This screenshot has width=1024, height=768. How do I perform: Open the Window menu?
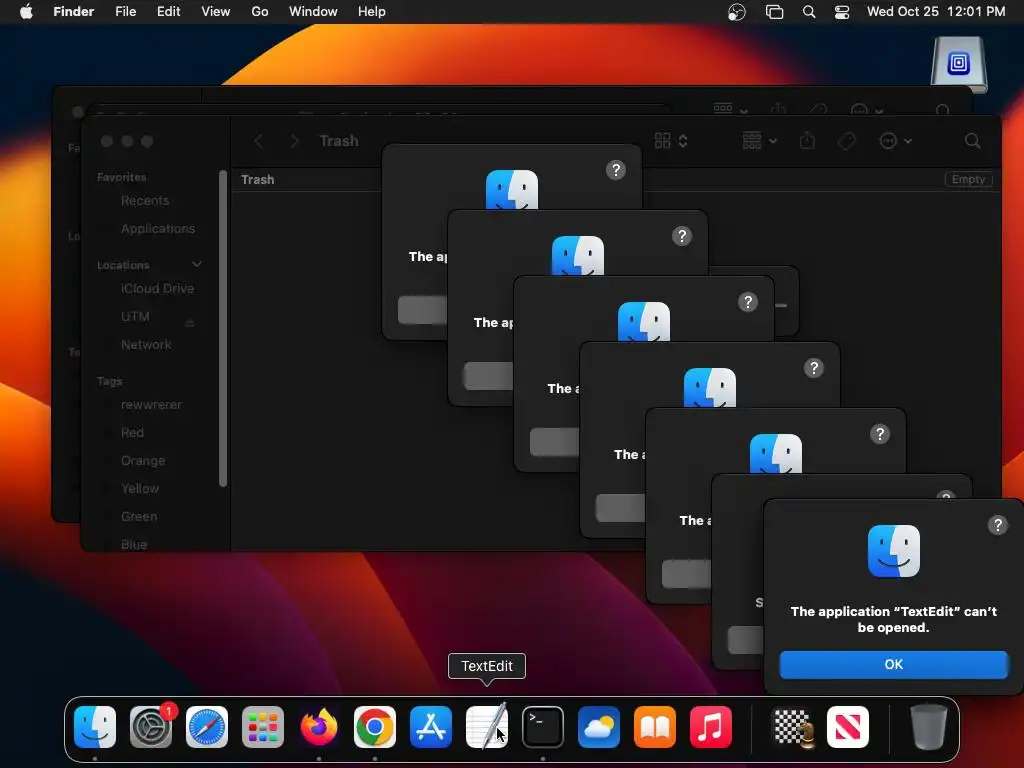point(313,12)
